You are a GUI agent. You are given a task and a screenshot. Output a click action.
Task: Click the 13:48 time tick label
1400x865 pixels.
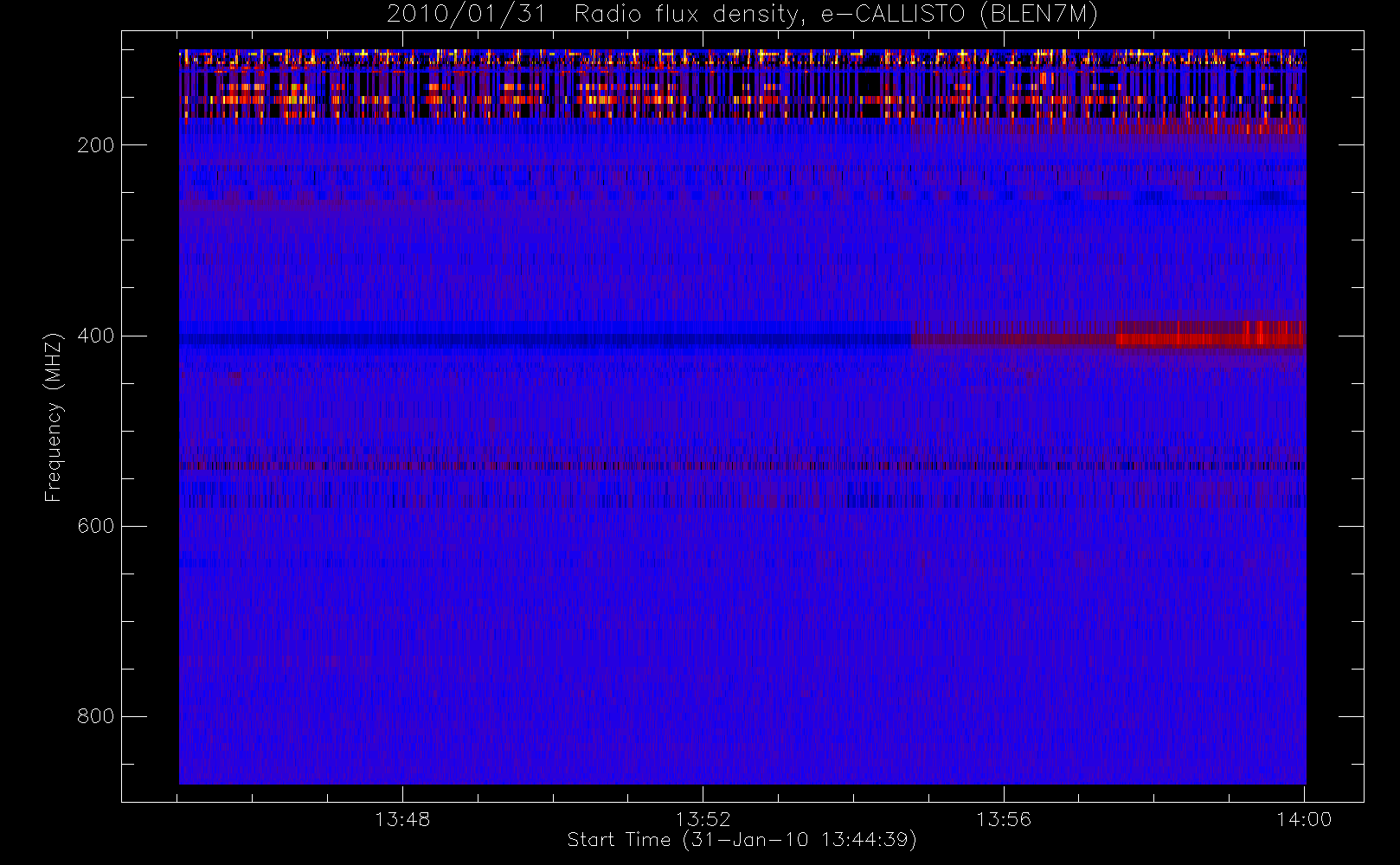[x=402, y=818]
